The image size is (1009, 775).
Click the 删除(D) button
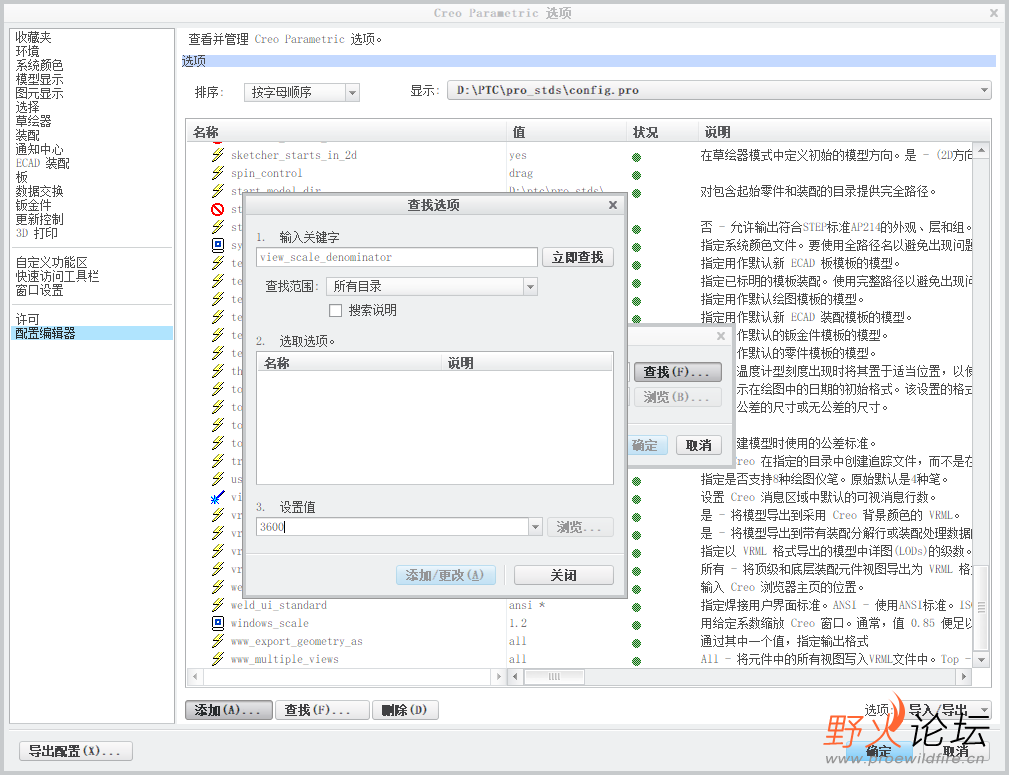click(x=405, y=710)
